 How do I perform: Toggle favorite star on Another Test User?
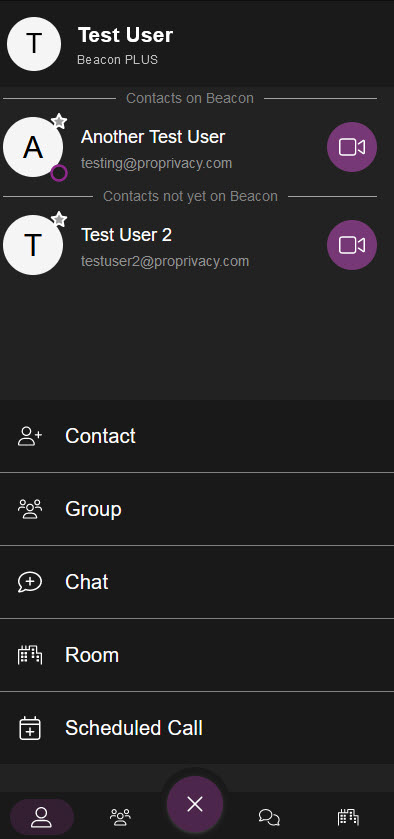(59, 121)
